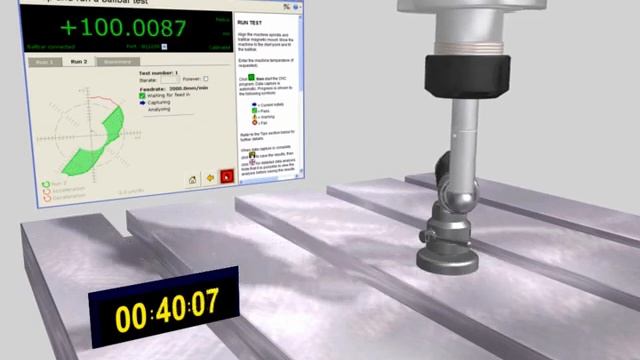Click the data analysis icon in help text
640x360 pixels.
(x=252, y=162)
